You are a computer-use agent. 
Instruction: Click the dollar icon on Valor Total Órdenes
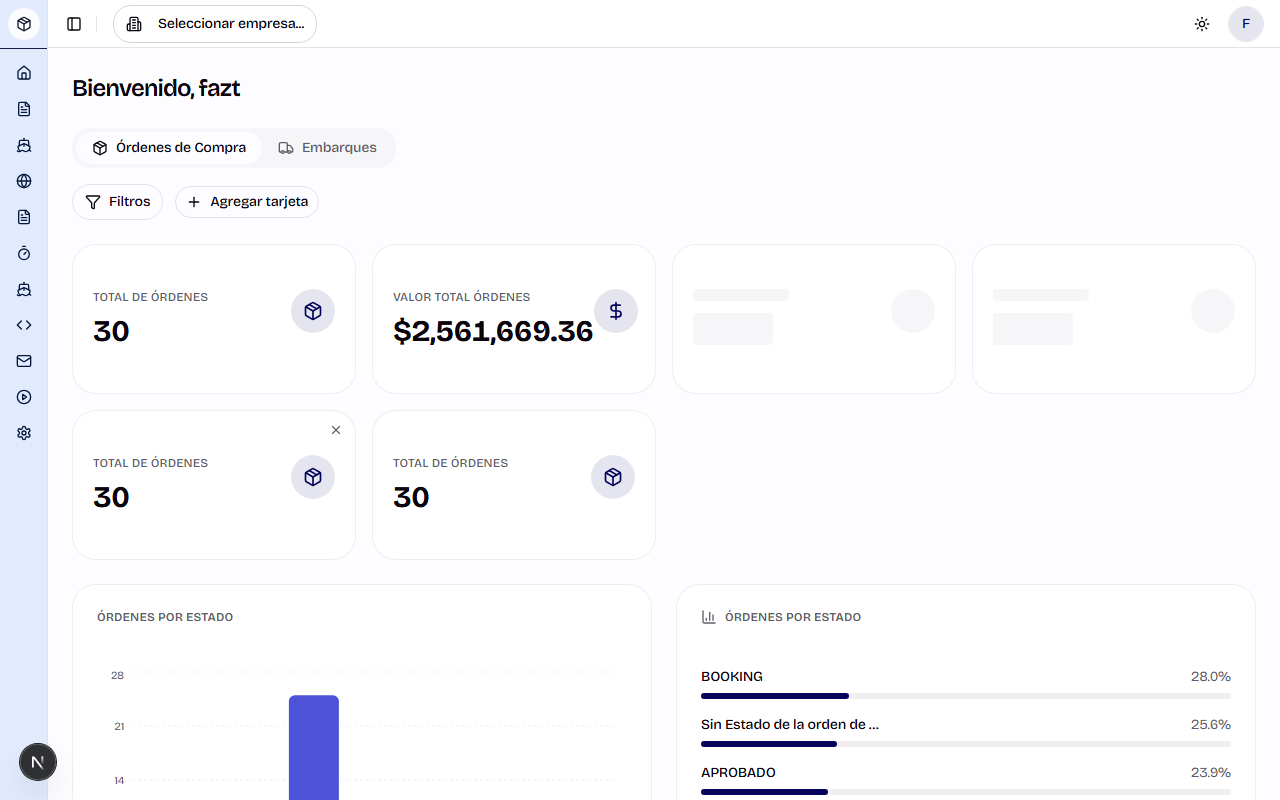tap(616, 311)
